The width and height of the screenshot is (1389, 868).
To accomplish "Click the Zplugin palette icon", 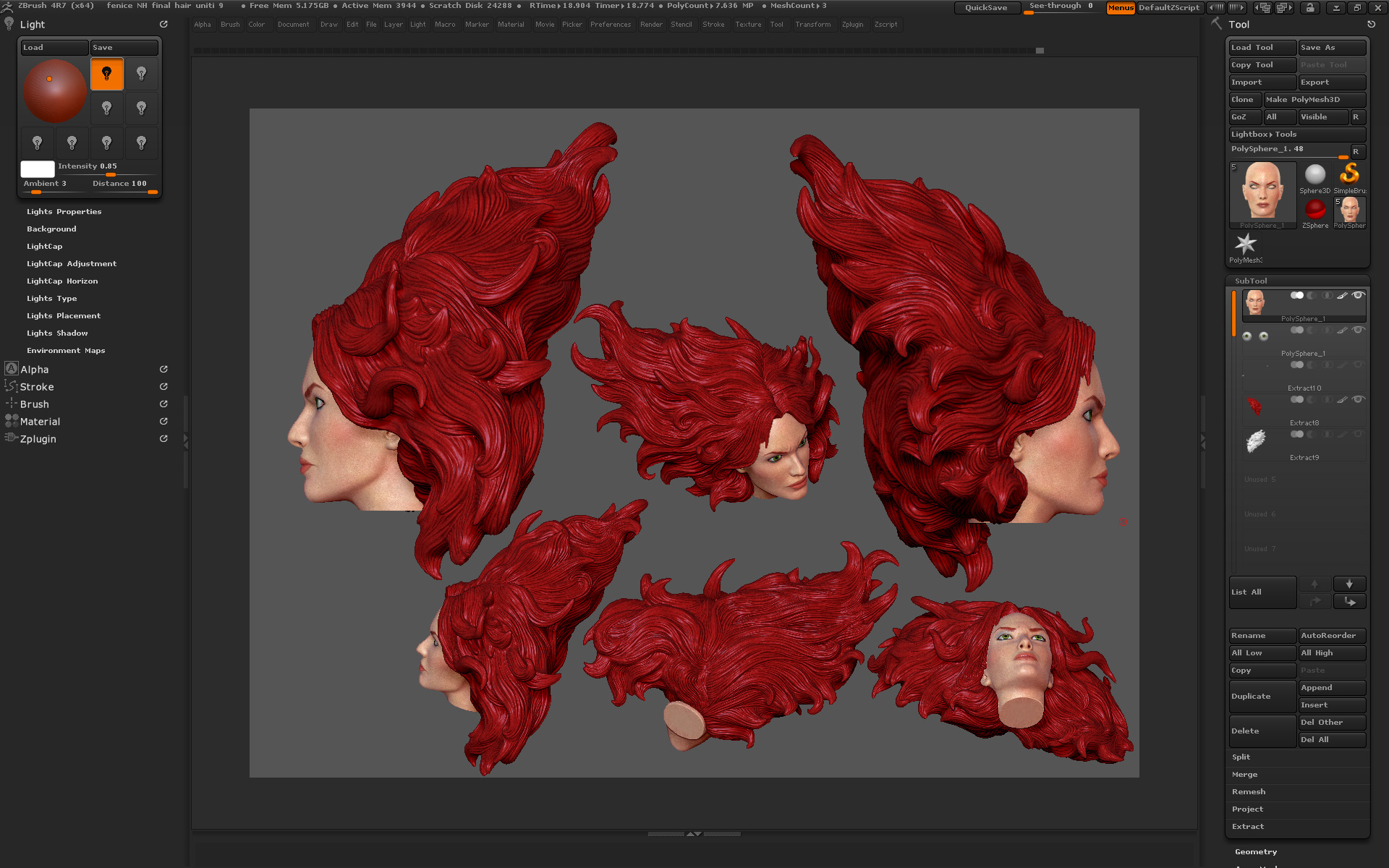I will click(12, 438).
